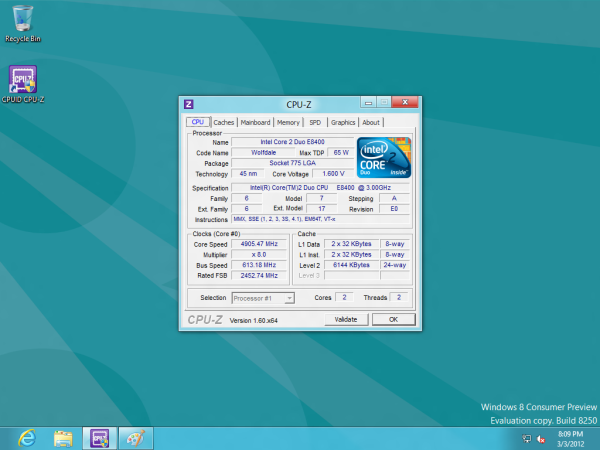This screenshot has width=600, height=450.
Task: Click the Multiplier value x 8.0
Action: 259,254
